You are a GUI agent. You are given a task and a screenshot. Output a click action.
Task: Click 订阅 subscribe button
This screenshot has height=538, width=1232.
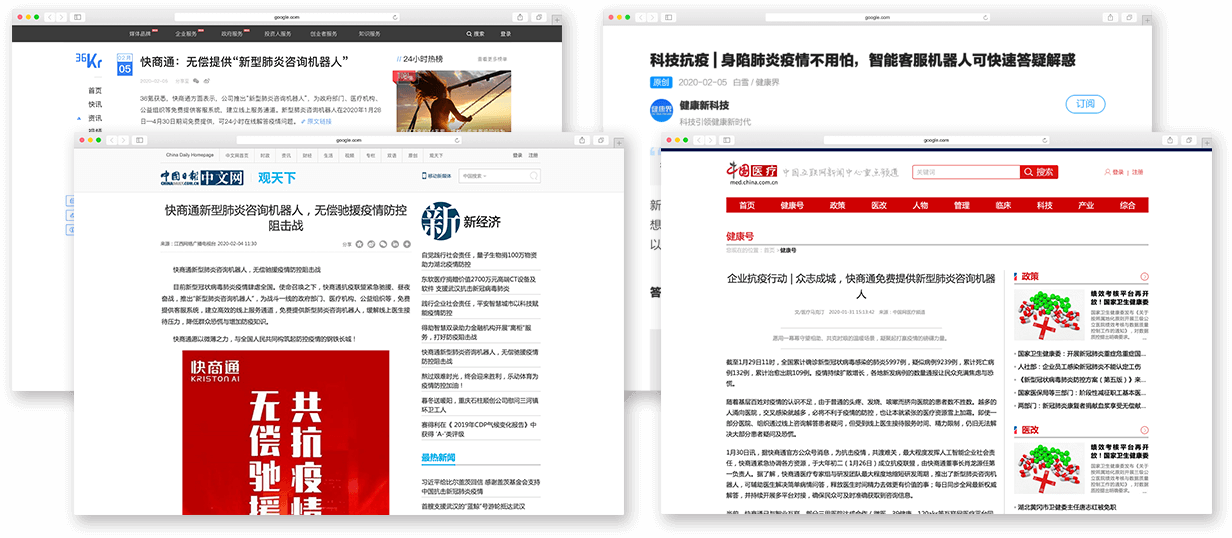(x=1085, y=104)
